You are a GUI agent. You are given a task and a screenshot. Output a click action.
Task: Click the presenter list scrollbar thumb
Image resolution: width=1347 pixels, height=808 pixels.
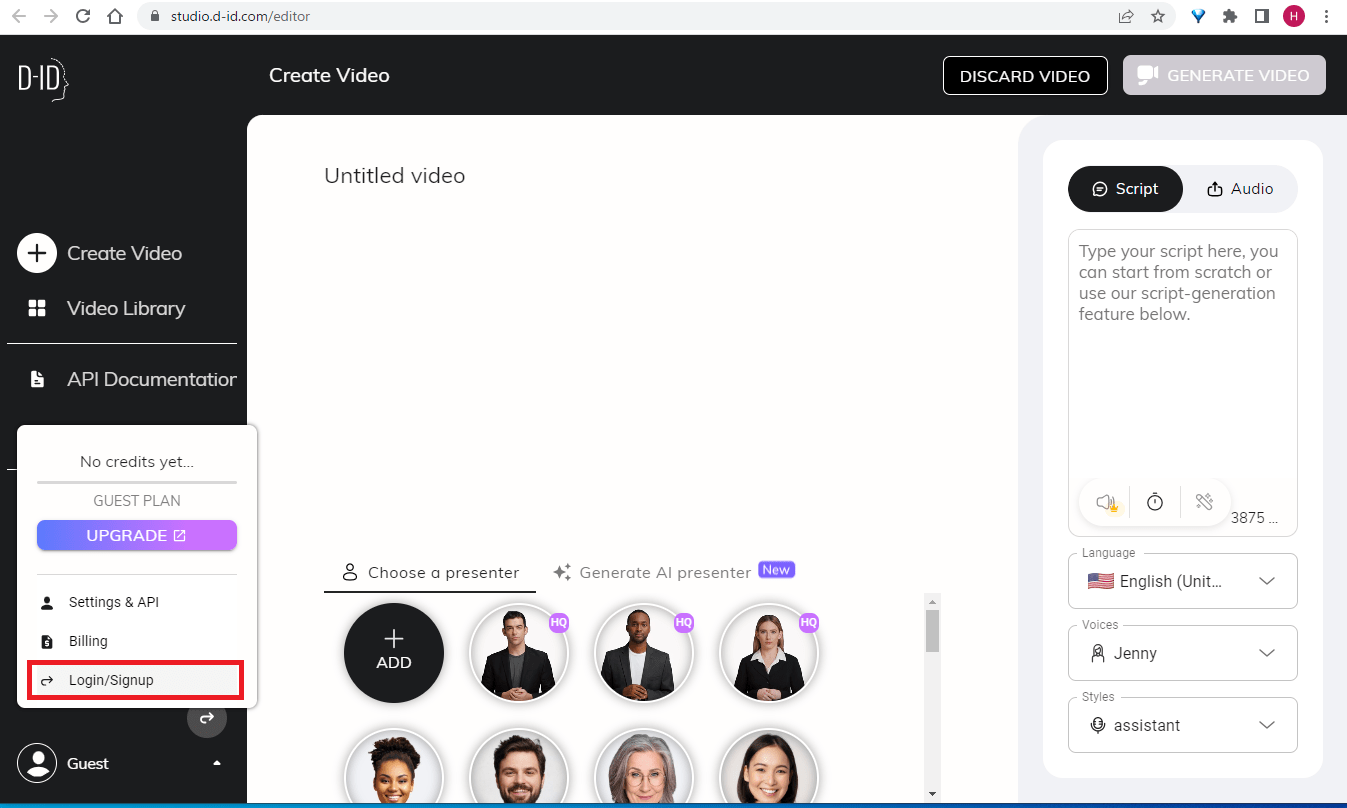[932, 631]
